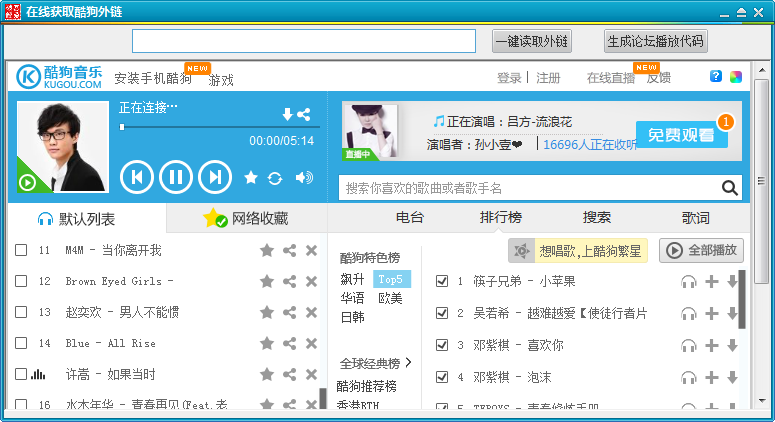Share the currently playing song
Image resolution: width=775 pixels, height=422 pixels.
pyautogui.click(x=303, y=115)
